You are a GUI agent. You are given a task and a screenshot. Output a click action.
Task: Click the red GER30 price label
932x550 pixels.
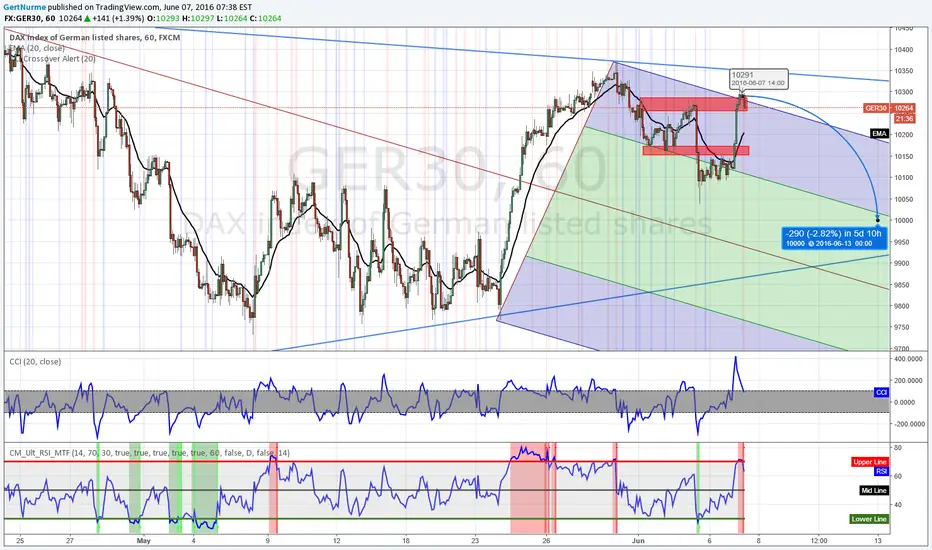(x=877, y=108)
